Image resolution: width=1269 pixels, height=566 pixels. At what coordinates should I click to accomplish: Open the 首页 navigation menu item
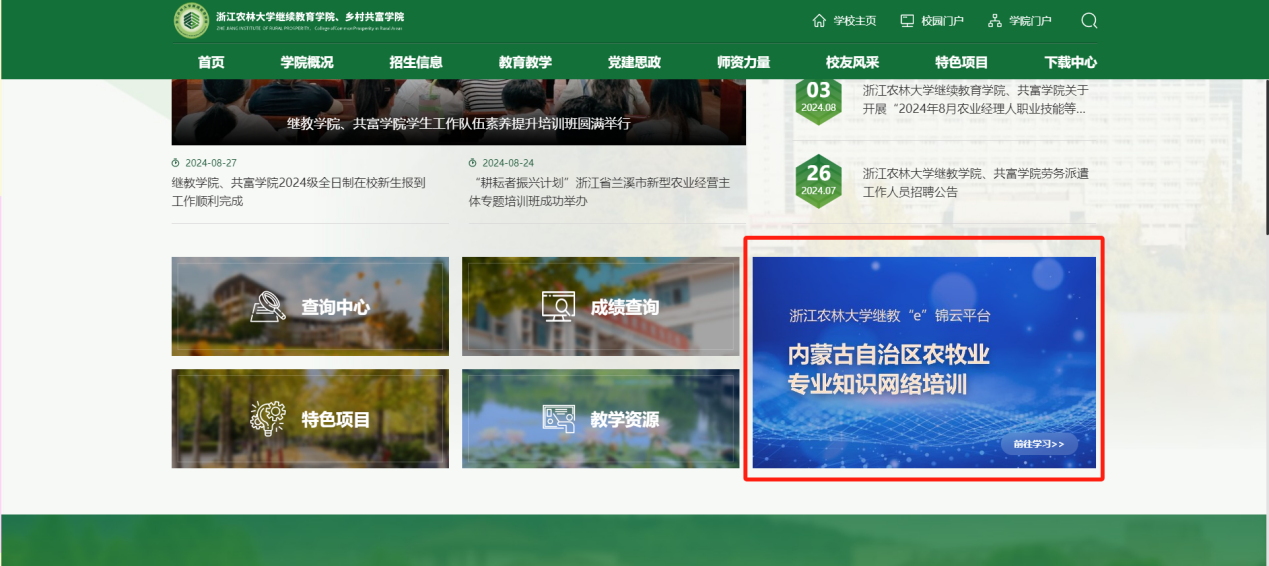211,62
